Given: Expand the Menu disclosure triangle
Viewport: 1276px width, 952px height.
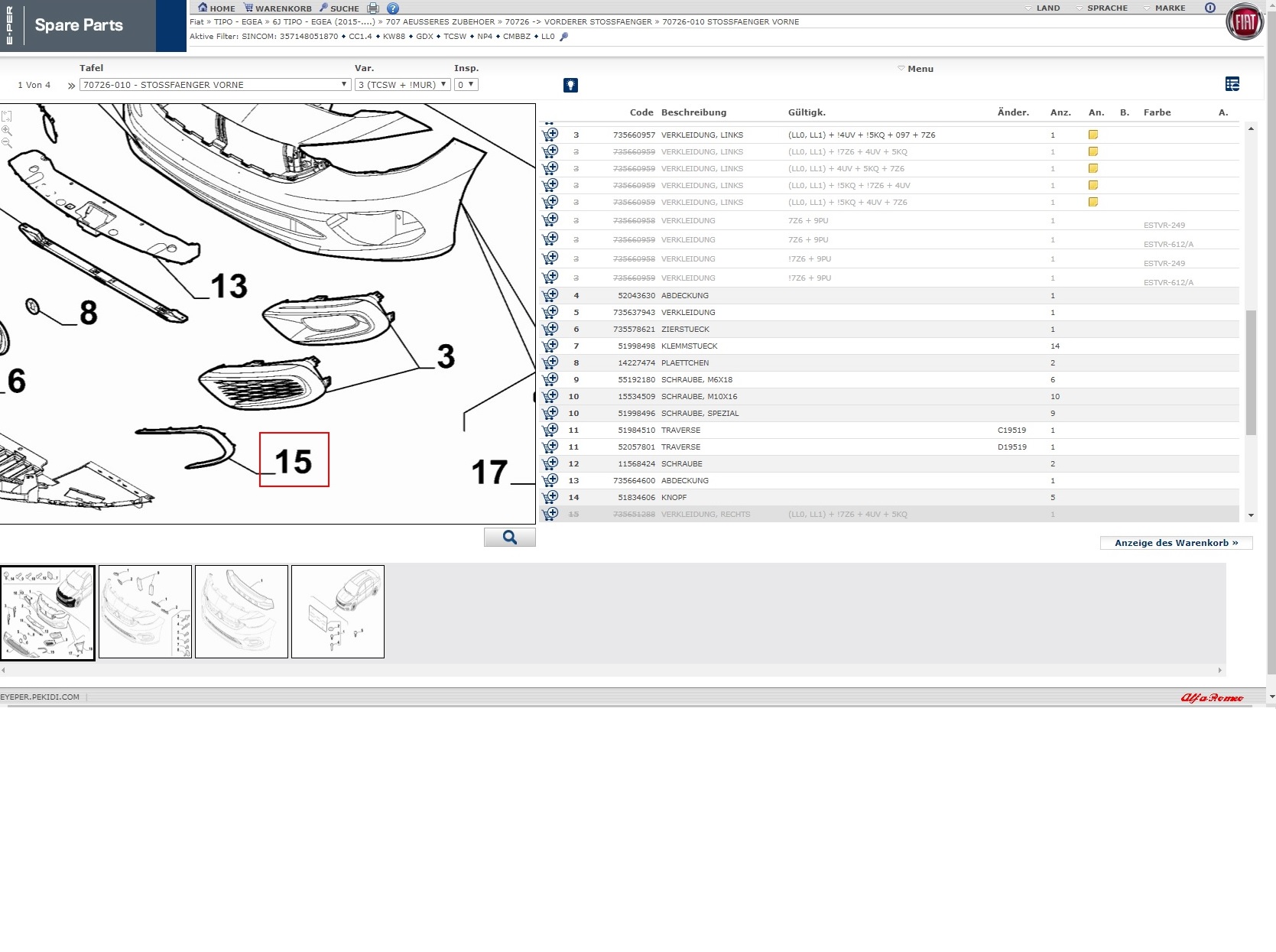Looking at the screenshot, I should point(901,69).
